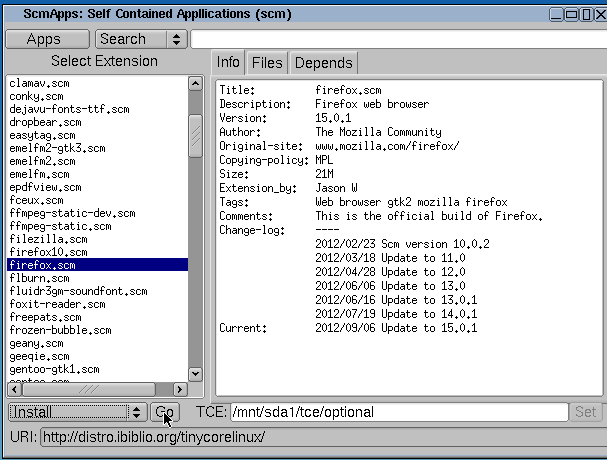
Task: Click the Go button
Action: coord(165,412)
